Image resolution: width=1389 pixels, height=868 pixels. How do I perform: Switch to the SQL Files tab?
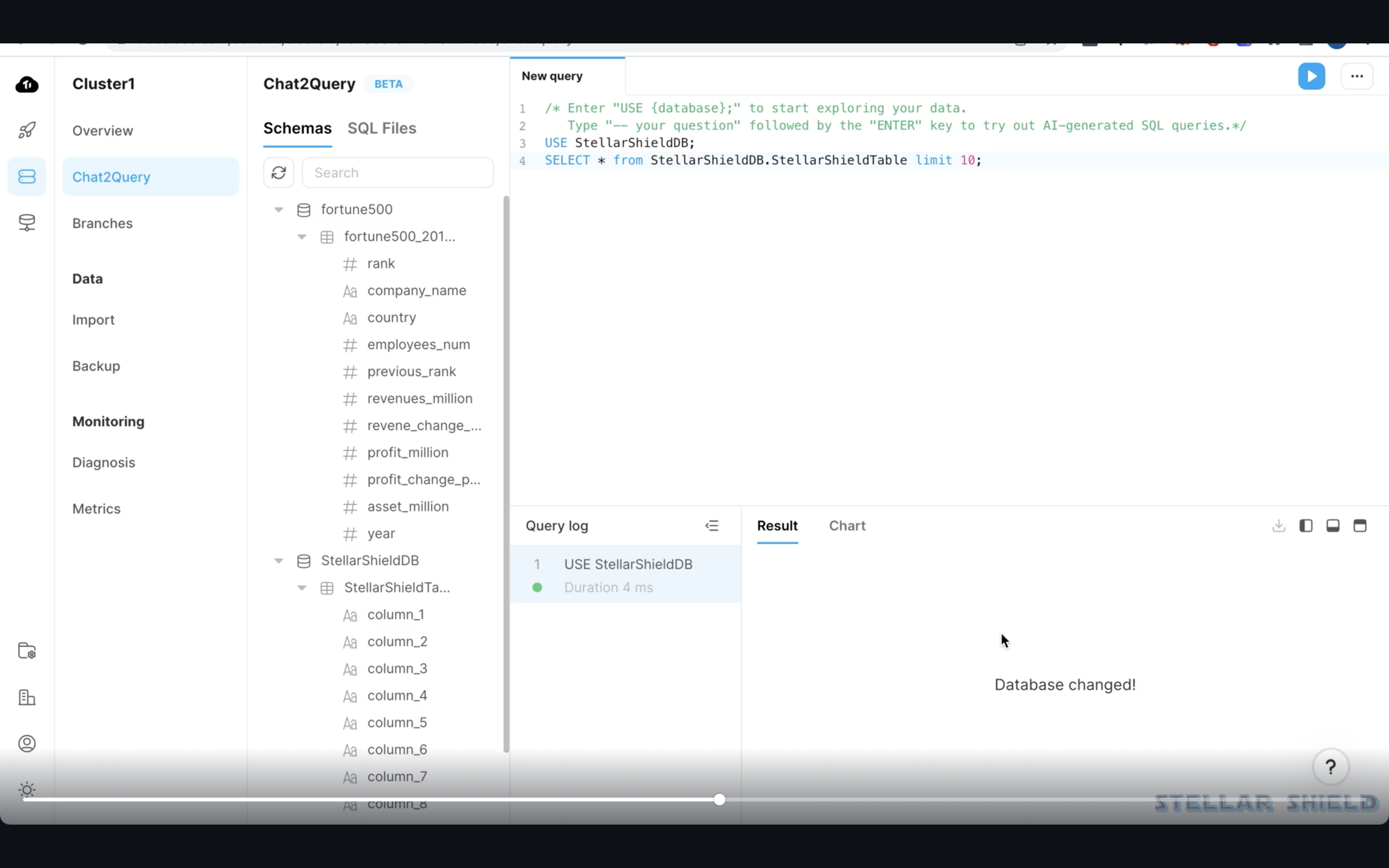[381, 129]
